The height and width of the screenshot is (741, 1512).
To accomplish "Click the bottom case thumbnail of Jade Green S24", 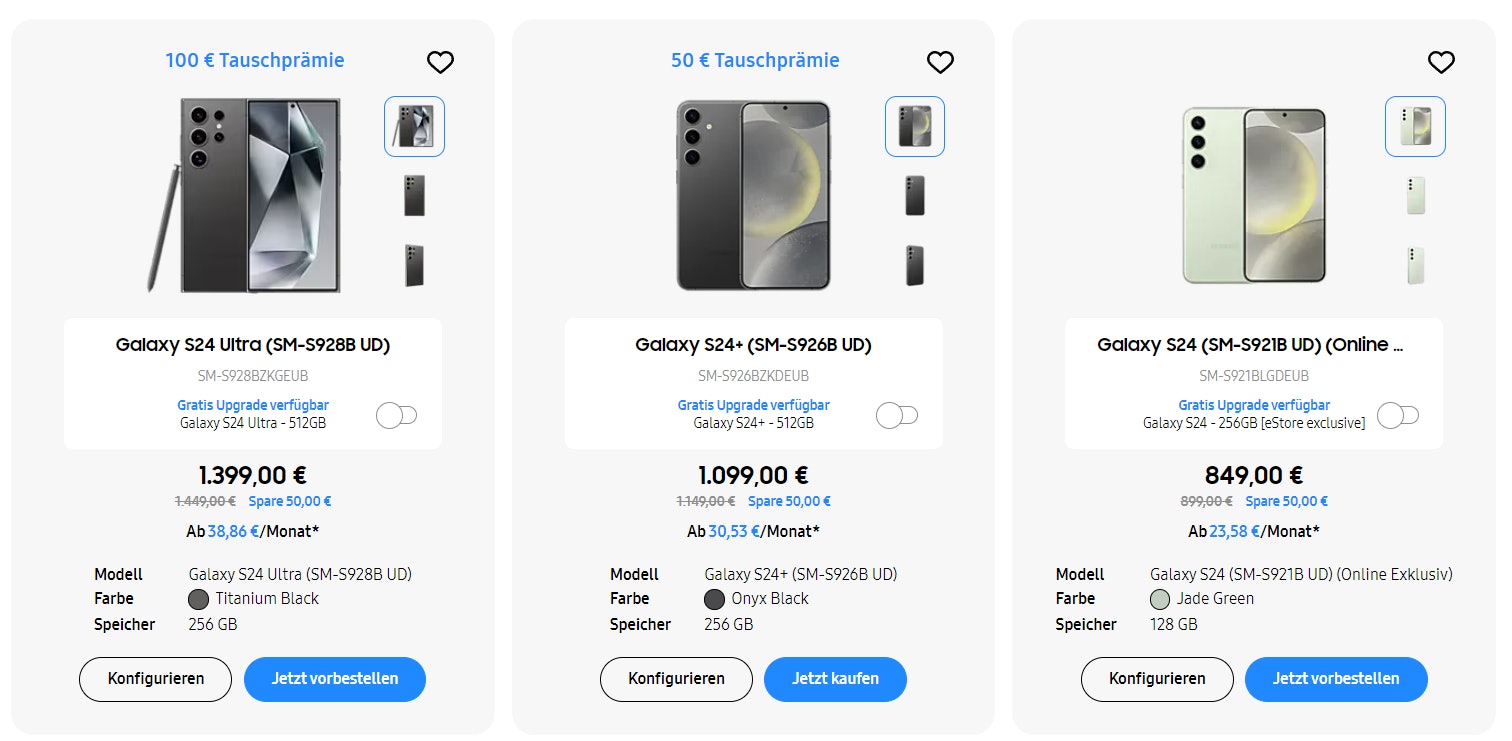I will 1414,264.
